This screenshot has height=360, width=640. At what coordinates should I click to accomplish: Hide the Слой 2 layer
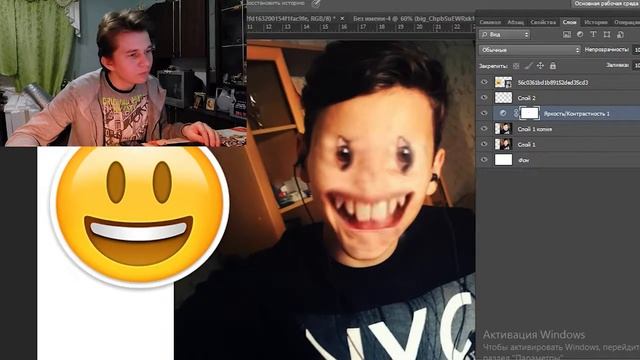[484, 98]
